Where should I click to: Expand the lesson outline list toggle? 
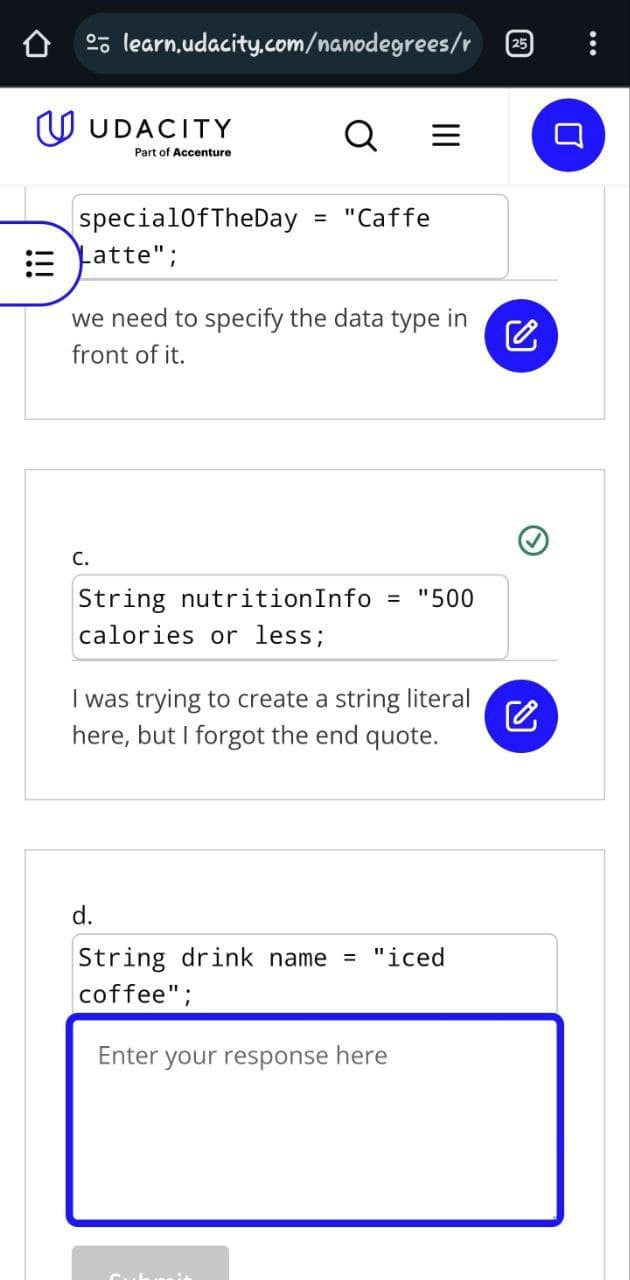37,263
